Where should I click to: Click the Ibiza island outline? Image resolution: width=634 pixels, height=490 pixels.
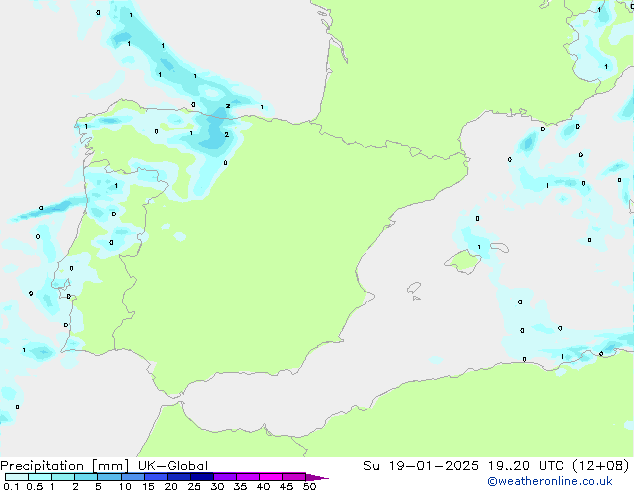coord(414,288)
